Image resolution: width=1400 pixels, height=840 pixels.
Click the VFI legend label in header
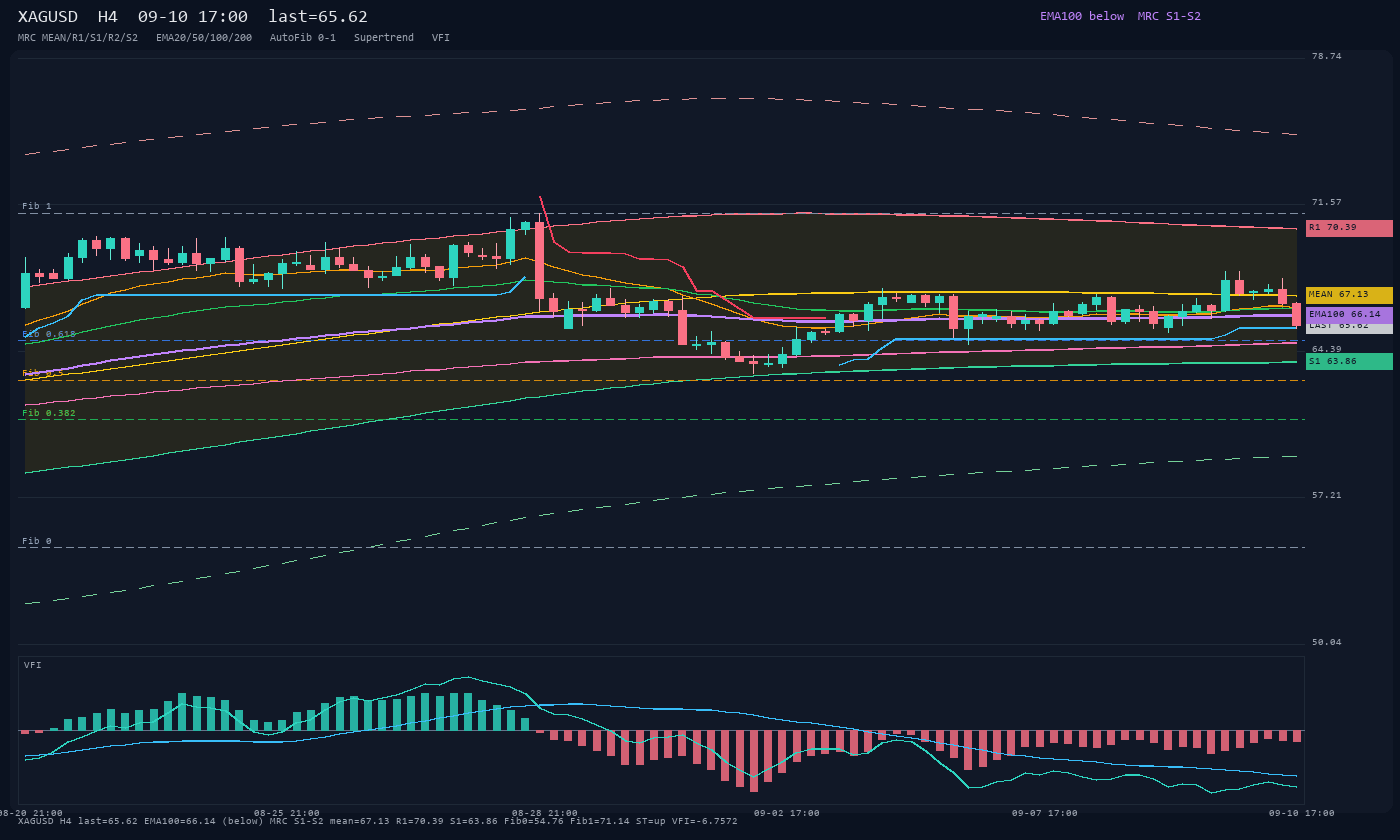point(441,38)
